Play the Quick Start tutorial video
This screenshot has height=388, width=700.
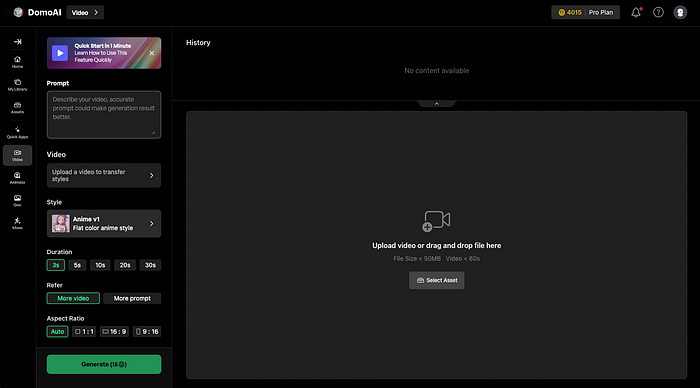[x=60, y=53]
